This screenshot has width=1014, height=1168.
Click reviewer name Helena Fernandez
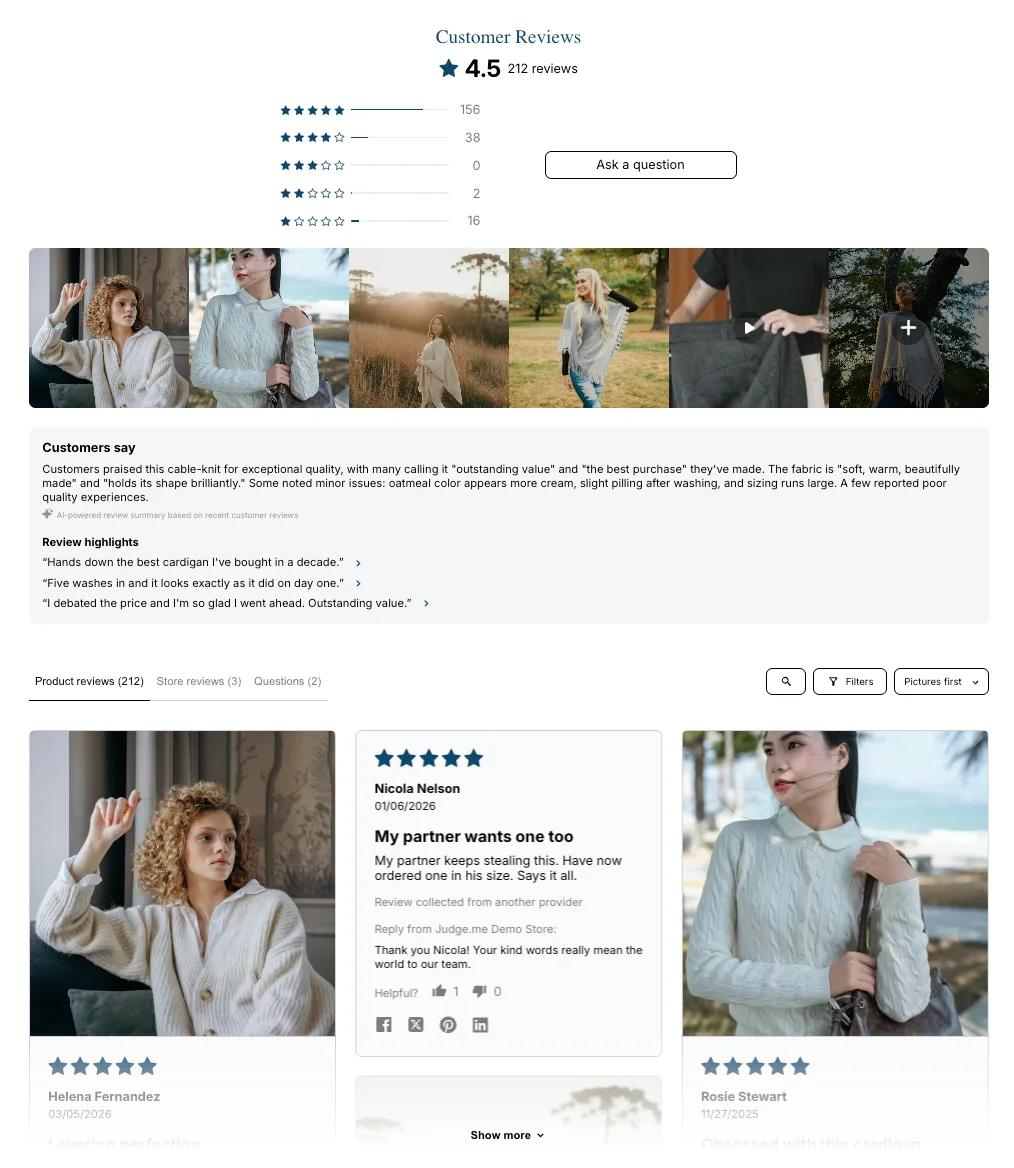(104, 1096)
